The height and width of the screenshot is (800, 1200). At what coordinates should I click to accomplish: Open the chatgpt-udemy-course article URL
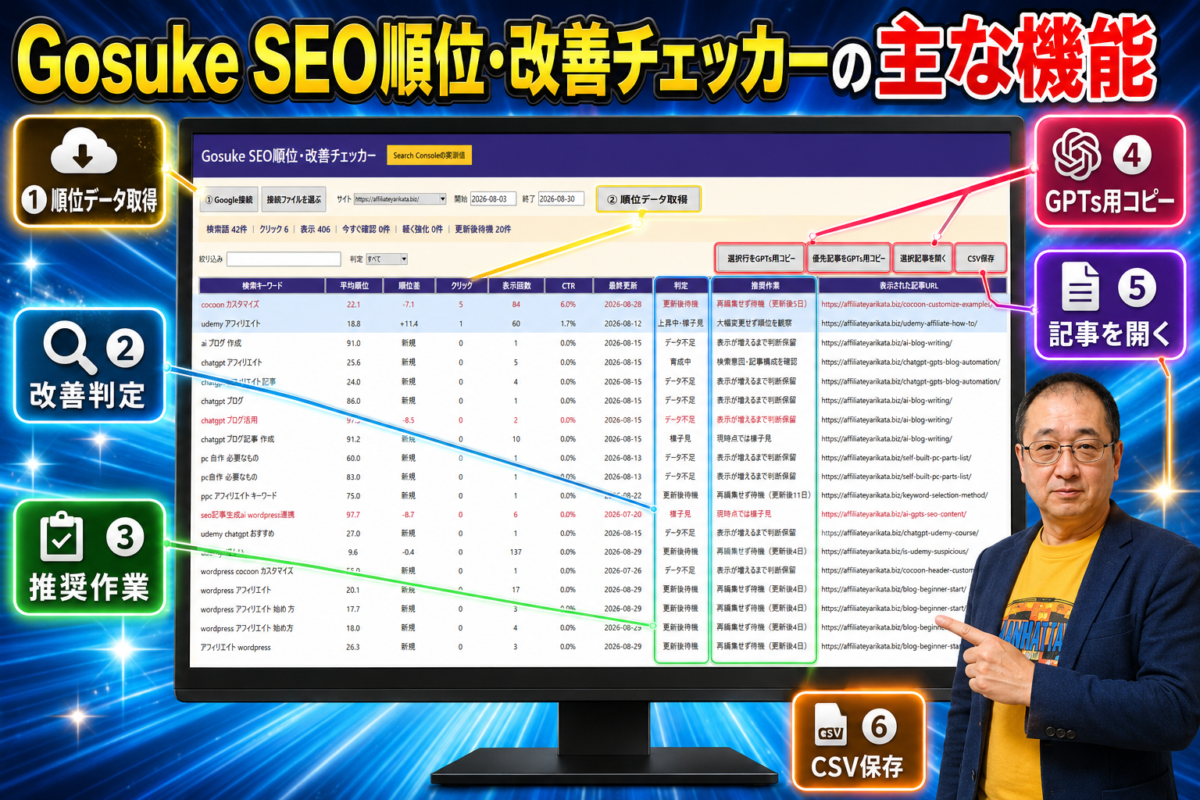899,533
